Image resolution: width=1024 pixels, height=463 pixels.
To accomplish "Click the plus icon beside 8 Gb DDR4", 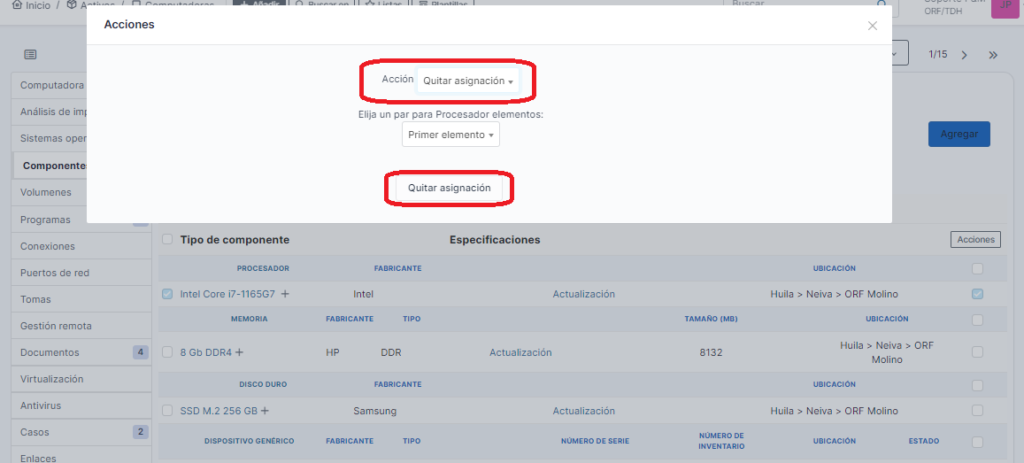I will [239, 352].
